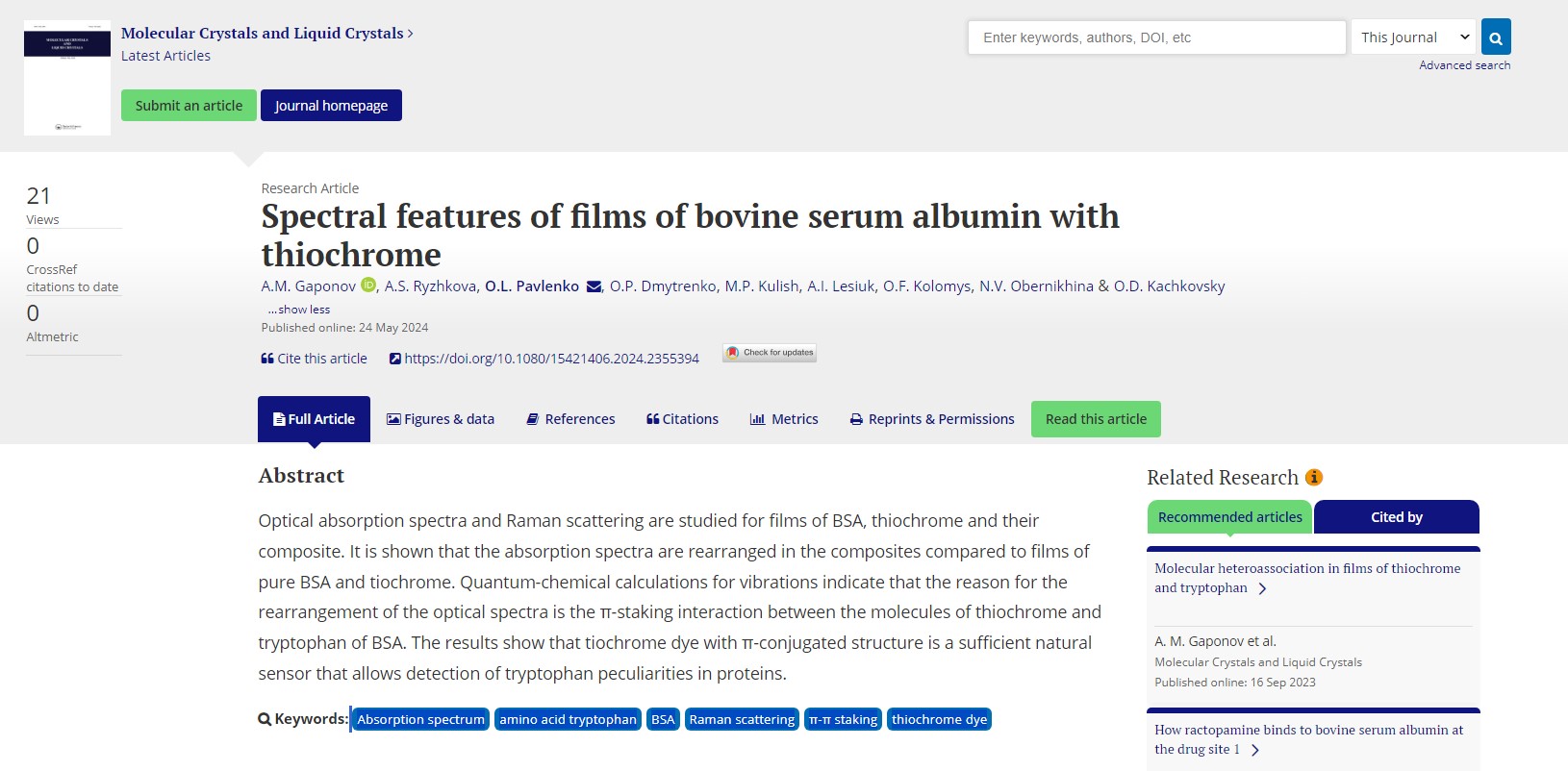Click the Check for updates badge
Viewport: 1568px width, 771px height.
[x=770, y=353]
